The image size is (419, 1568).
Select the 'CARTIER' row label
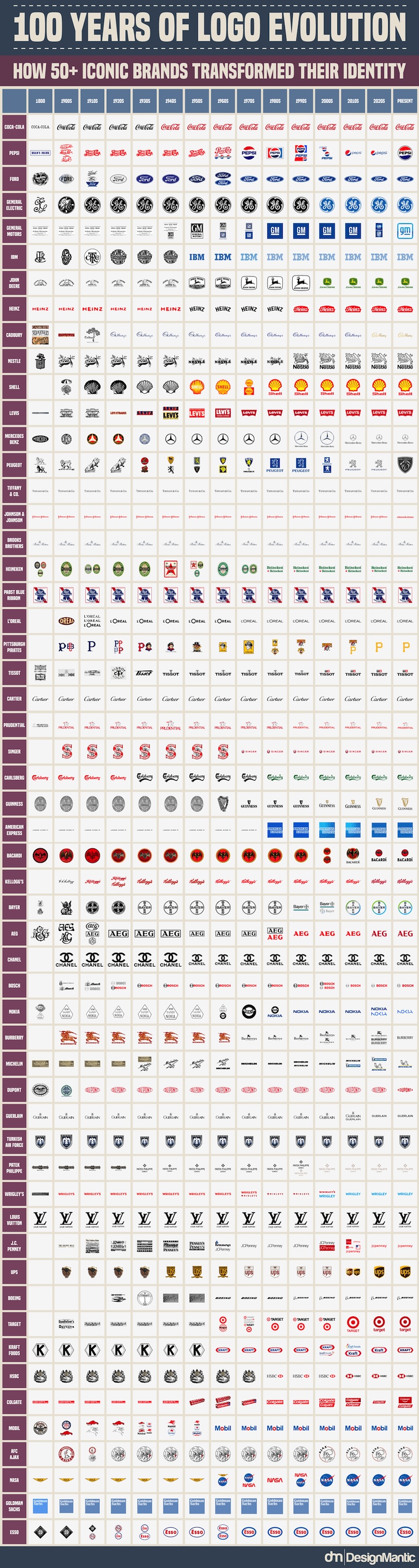tap(14, 699)
